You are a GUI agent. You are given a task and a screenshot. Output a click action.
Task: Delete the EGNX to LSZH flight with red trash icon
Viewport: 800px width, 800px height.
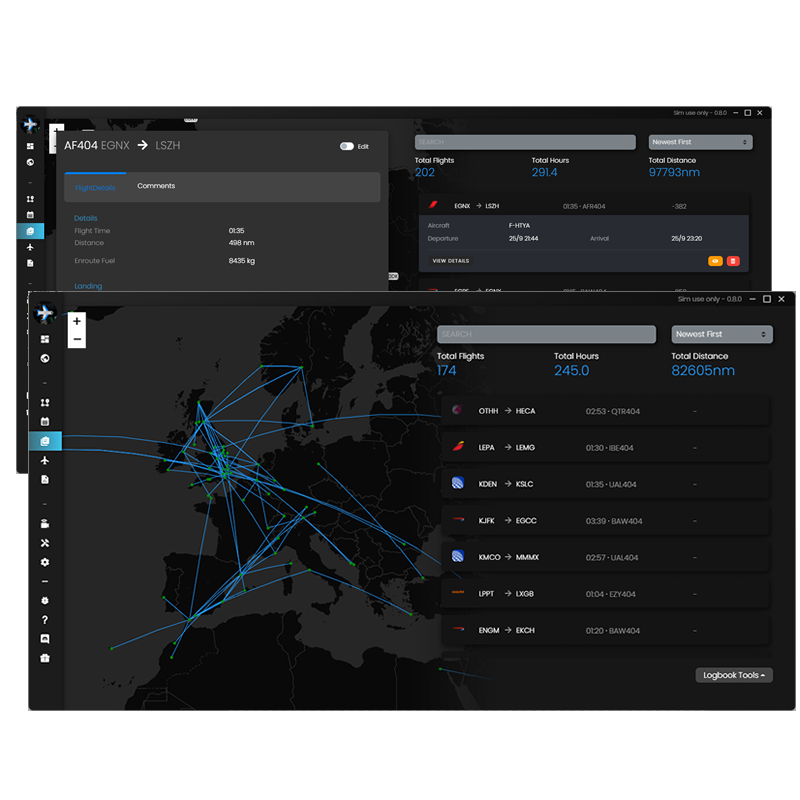click(x=733, y=261)
